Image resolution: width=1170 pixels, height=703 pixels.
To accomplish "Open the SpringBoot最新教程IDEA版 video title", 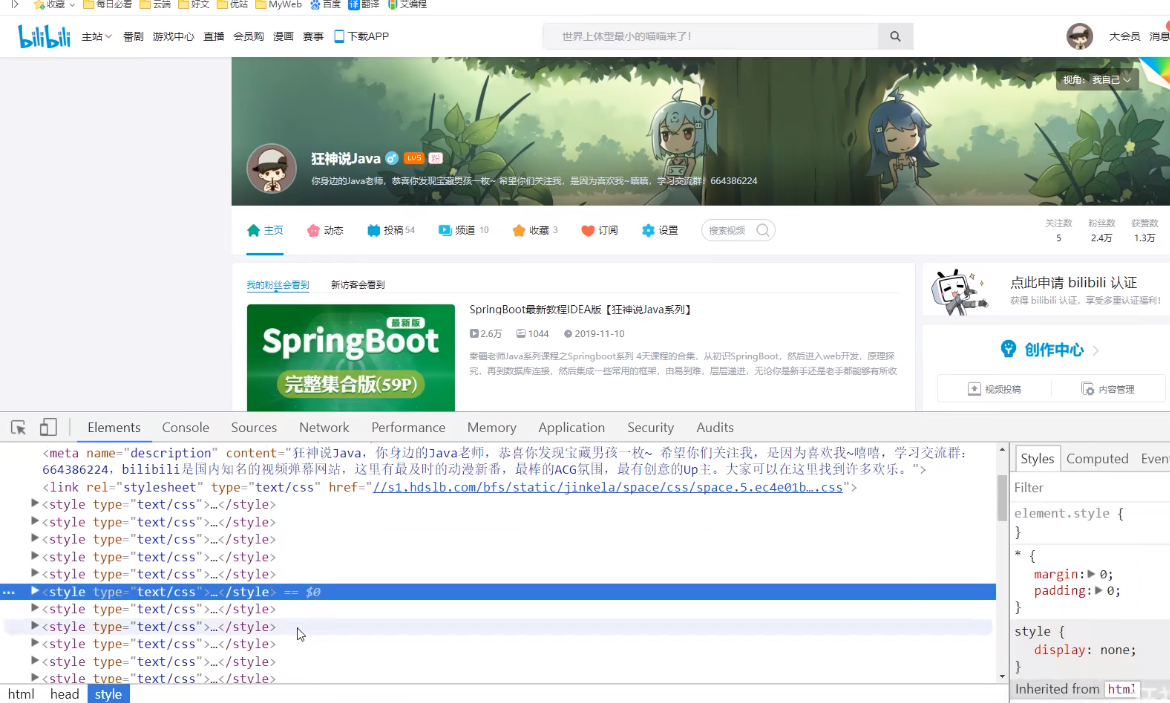I will click(x=579, y=309).
